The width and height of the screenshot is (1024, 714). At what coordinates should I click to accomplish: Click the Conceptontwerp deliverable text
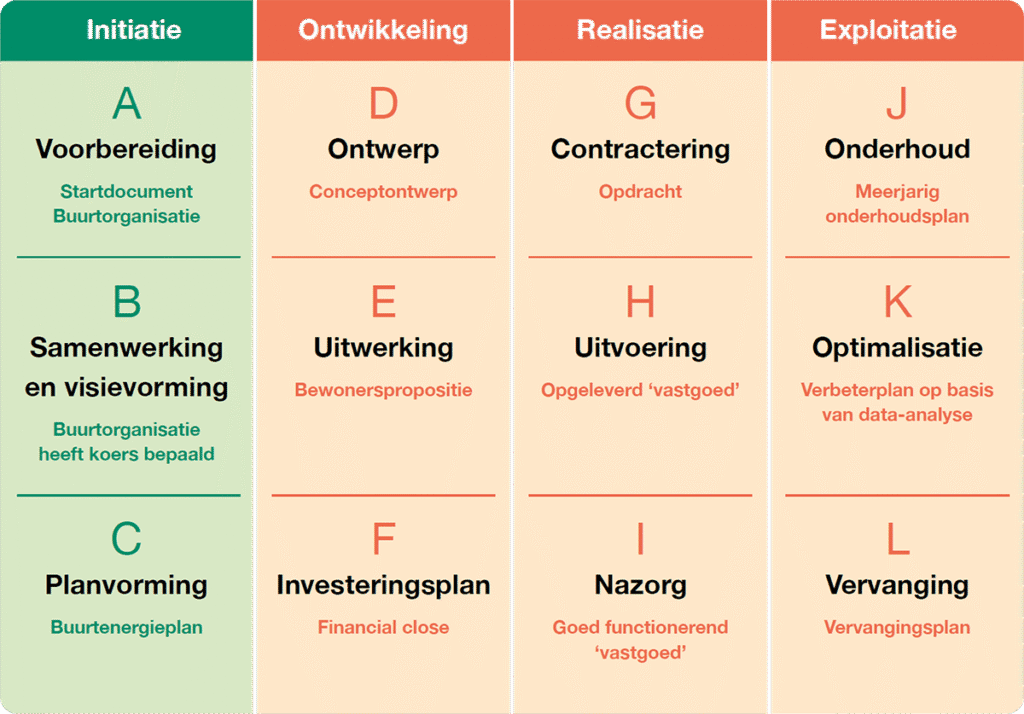tap(383, 192)
